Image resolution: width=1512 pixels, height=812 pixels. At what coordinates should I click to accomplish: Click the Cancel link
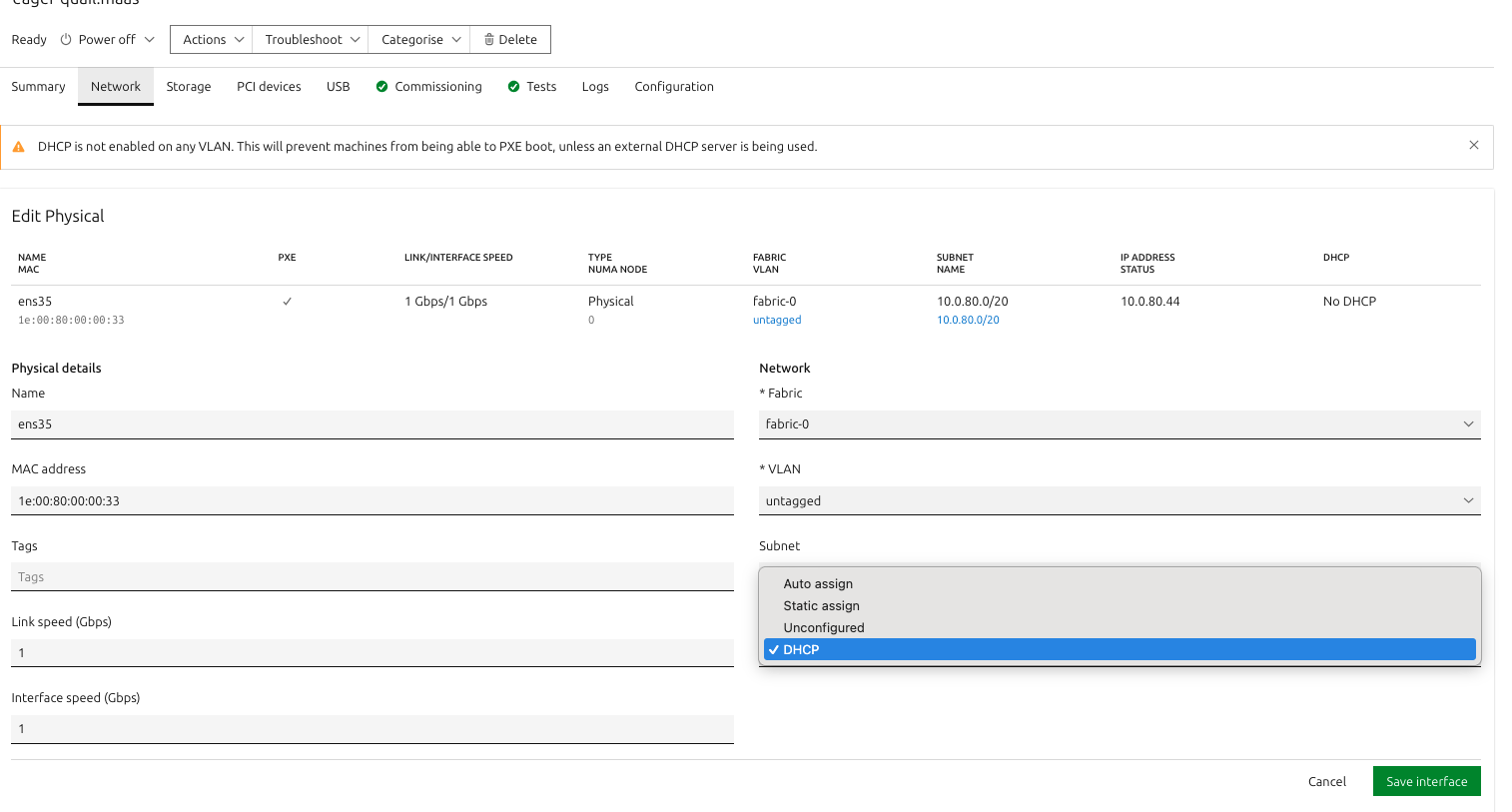tap(1326, 781)
